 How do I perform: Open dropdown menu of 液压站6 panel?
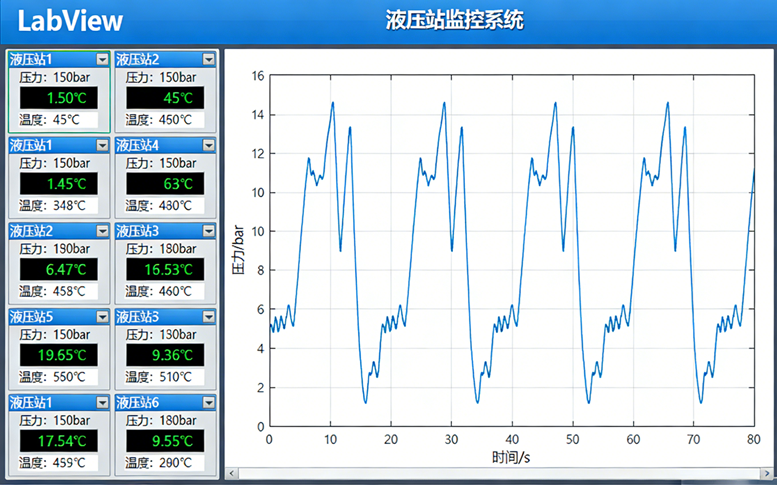(x=208, y=402)
